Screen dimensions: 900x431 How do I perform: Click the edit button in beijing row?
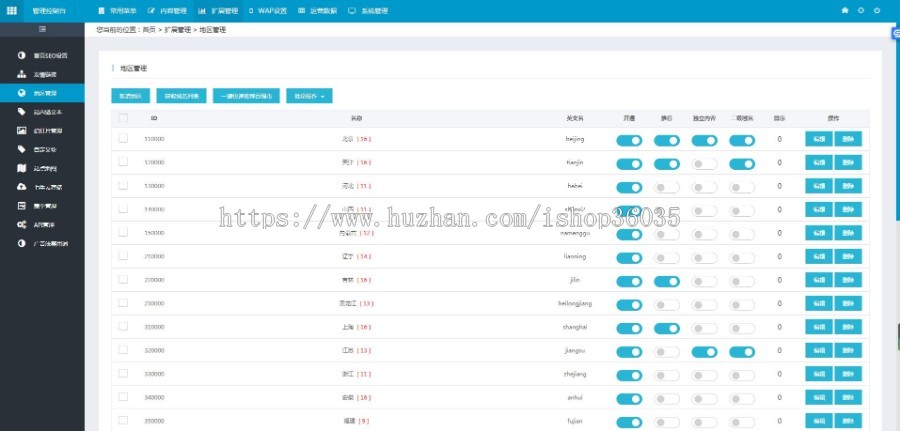(819, 139)
